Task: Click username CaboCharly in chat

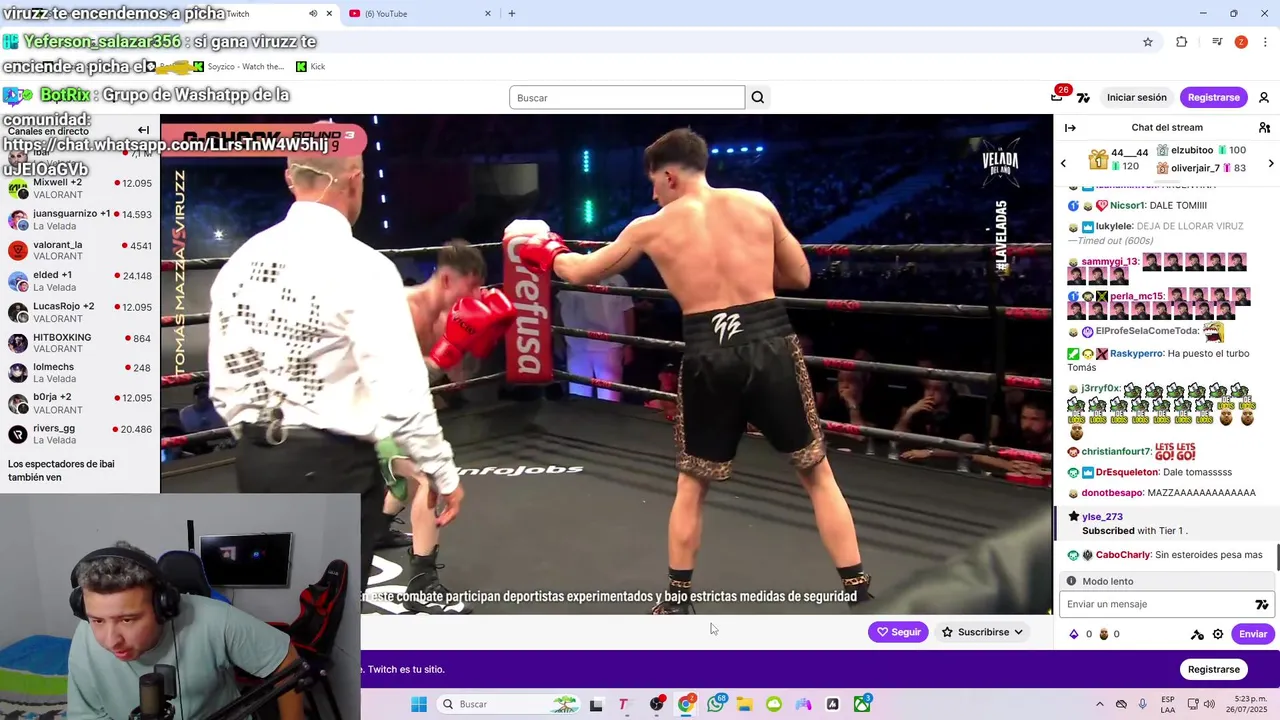Action: (x=1123, y=555)
